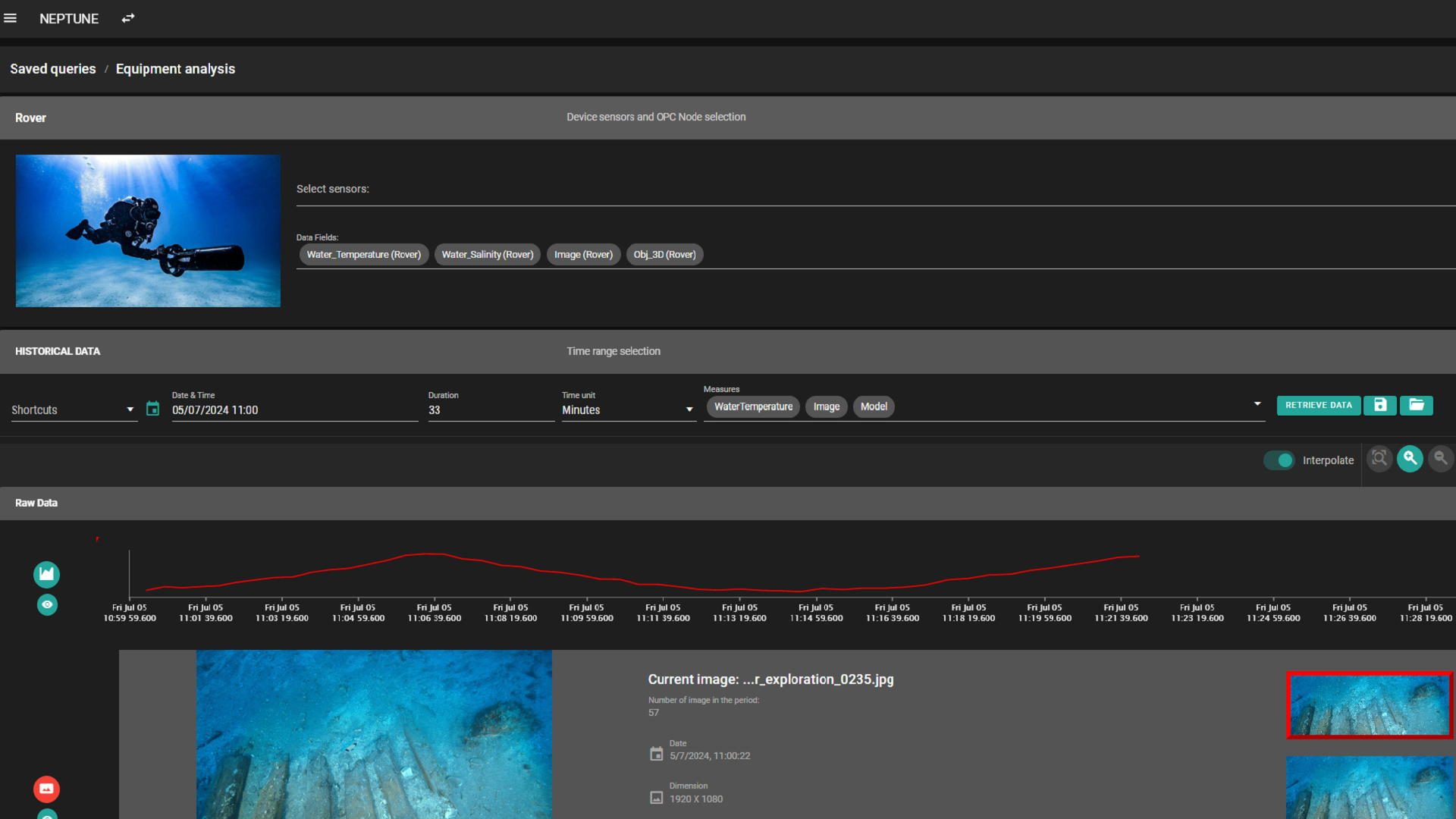
Task: Click the Rover diver photo
Action: 148,231
